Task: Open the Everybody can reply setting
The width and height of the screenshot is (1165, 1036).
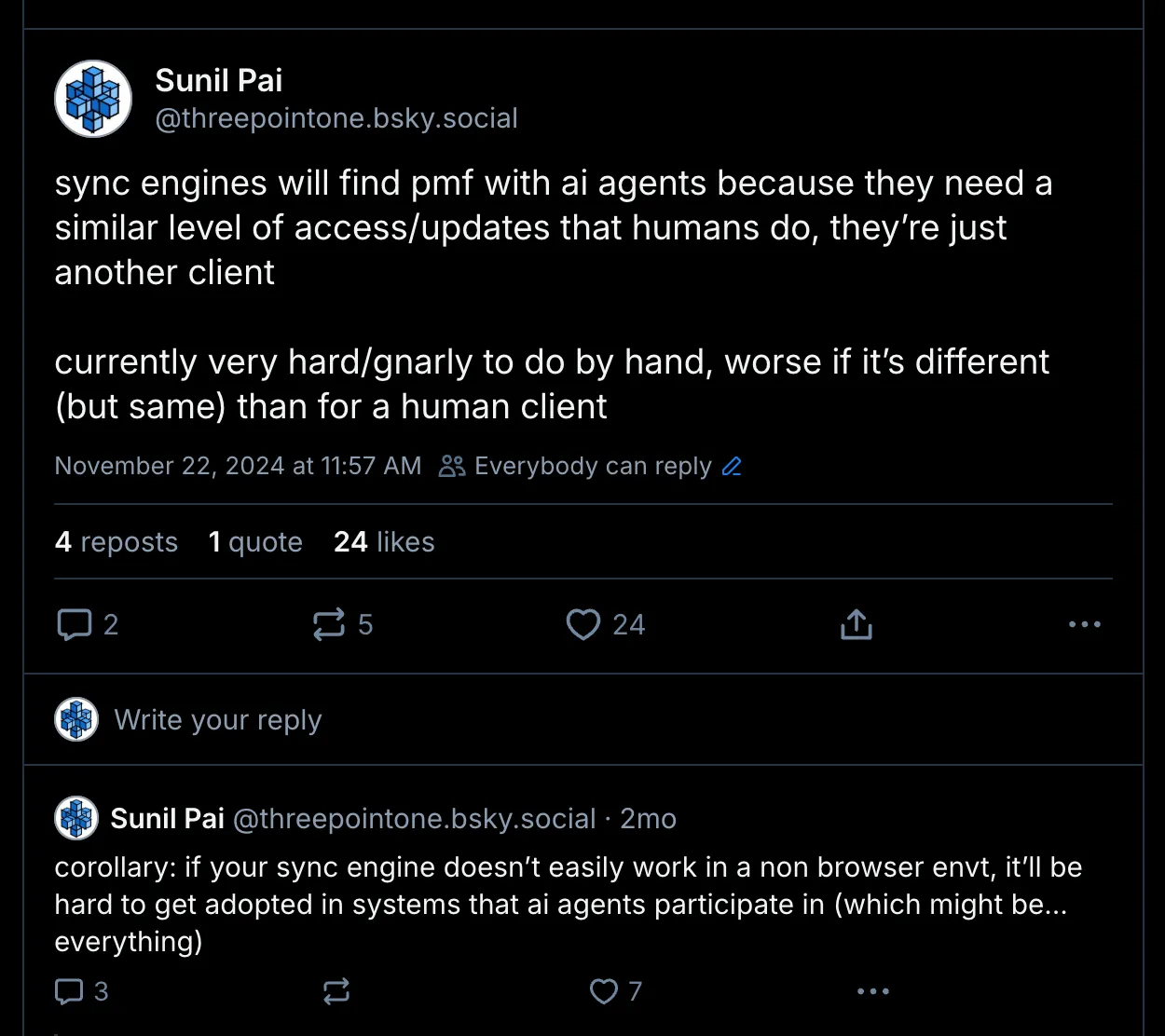Action: (592, 466)
